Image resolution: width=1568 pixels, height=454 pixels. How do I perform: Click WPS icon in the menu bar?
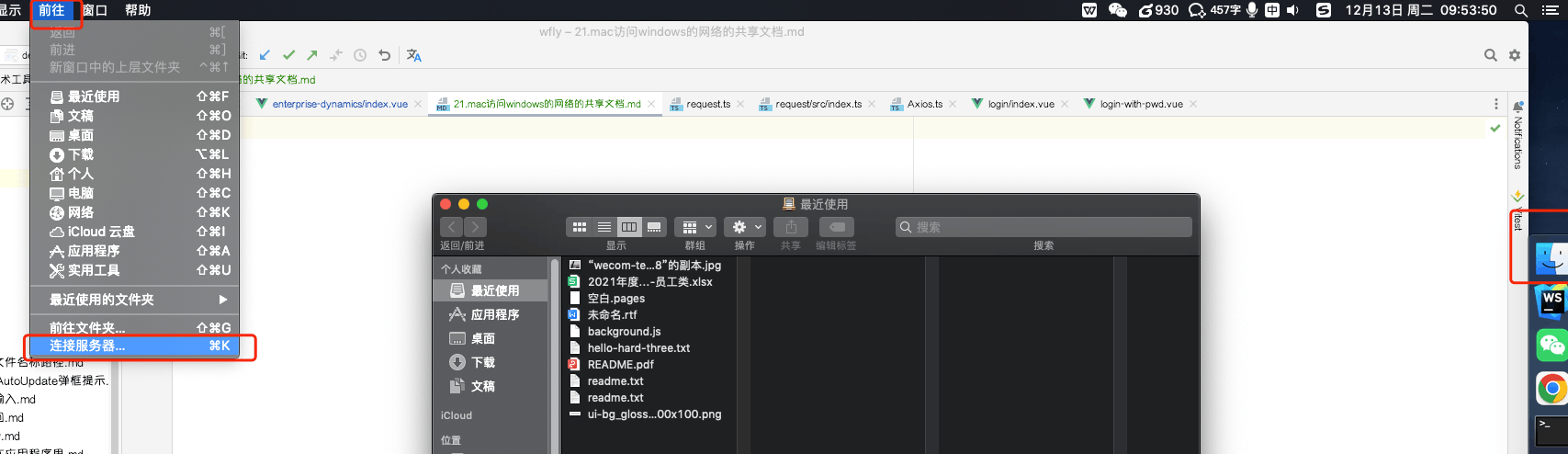(1089, 10)
